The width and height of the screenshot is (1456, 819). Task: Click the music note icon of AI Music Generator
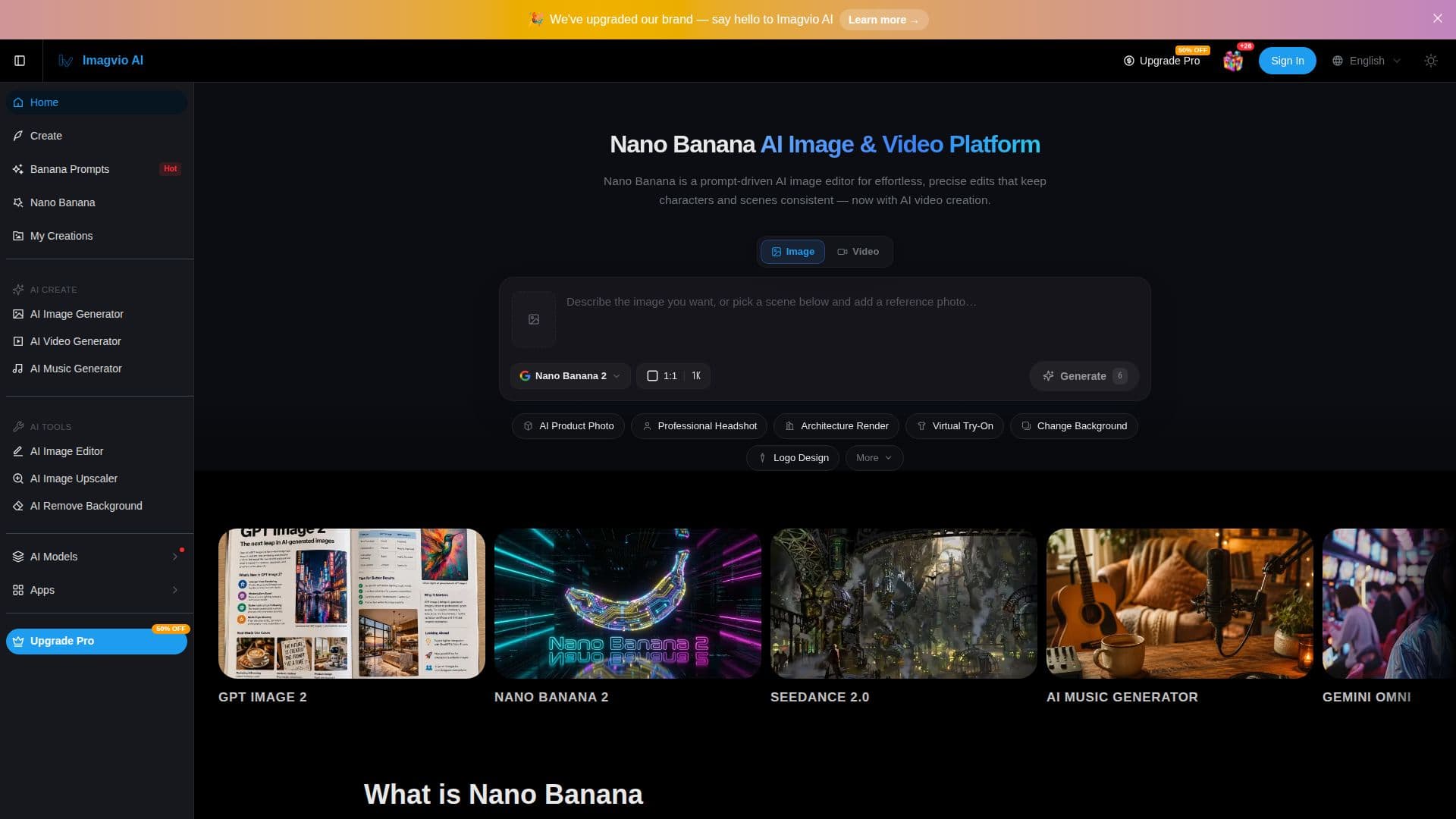click(18, 369)
